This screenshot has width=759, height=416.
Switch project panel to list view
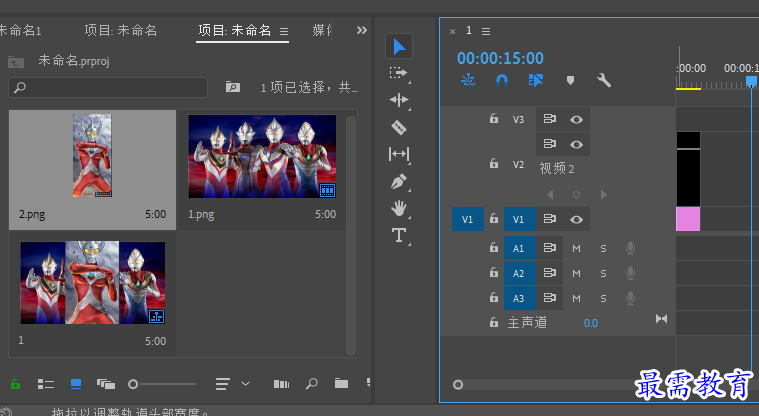[x=46, y=384]
